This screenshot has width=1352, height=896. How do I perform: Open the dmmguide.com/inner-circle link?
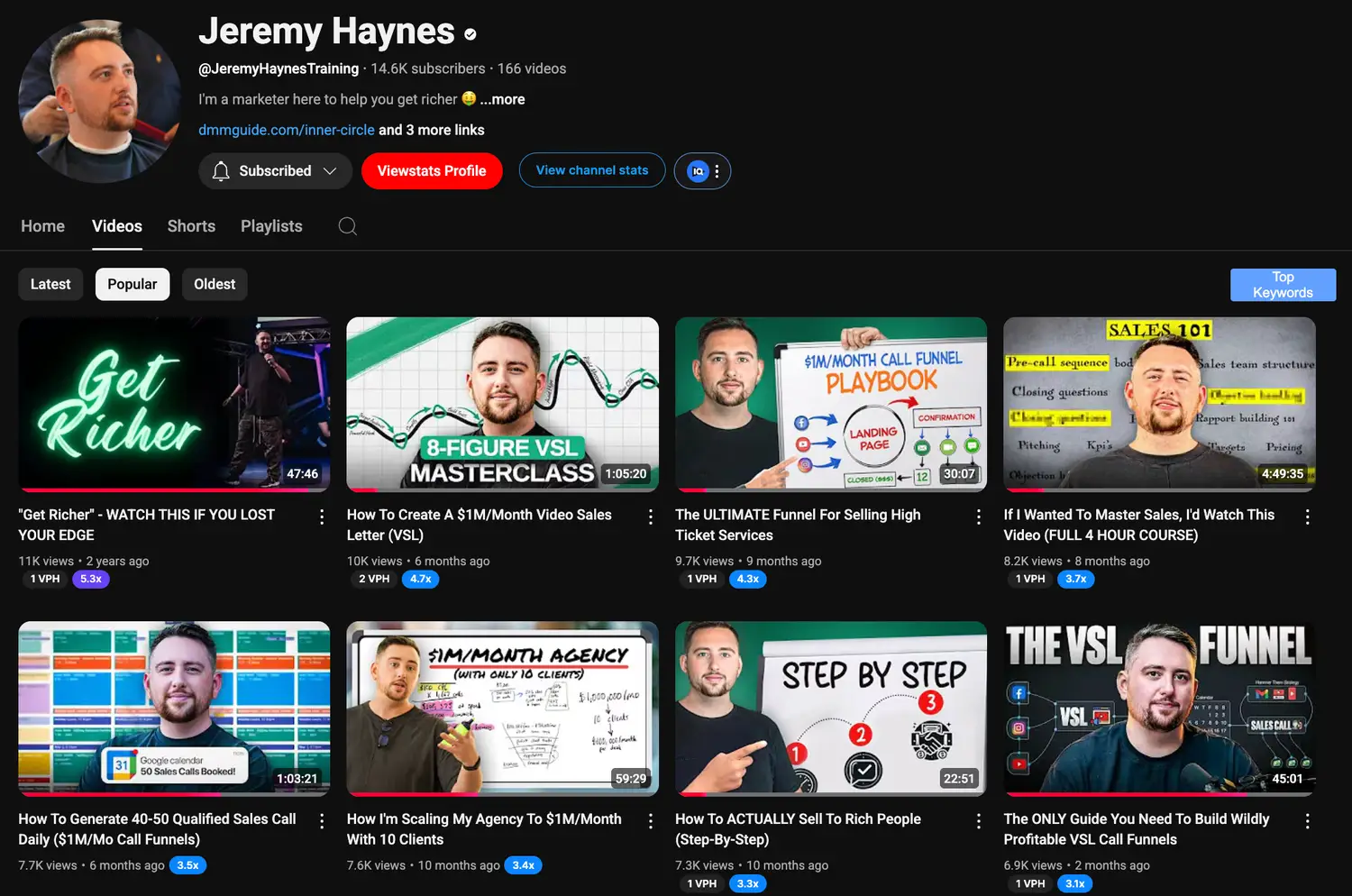pos(286,130)
